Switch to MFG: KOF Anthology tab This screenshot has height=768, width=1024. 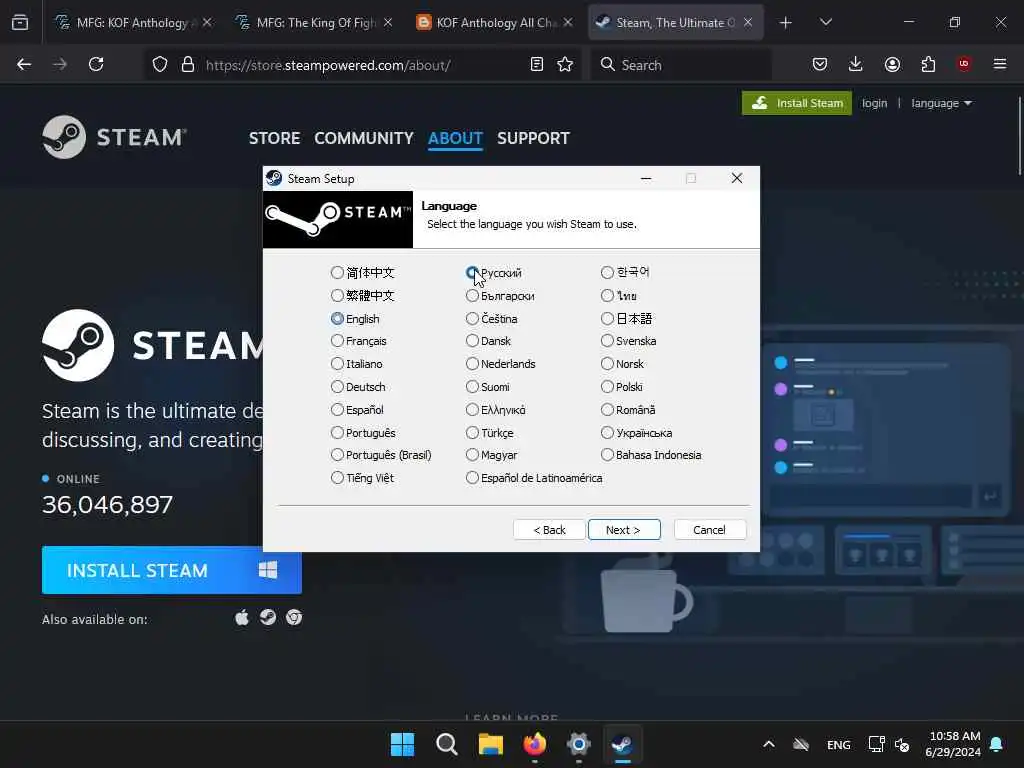click(133, 22)
